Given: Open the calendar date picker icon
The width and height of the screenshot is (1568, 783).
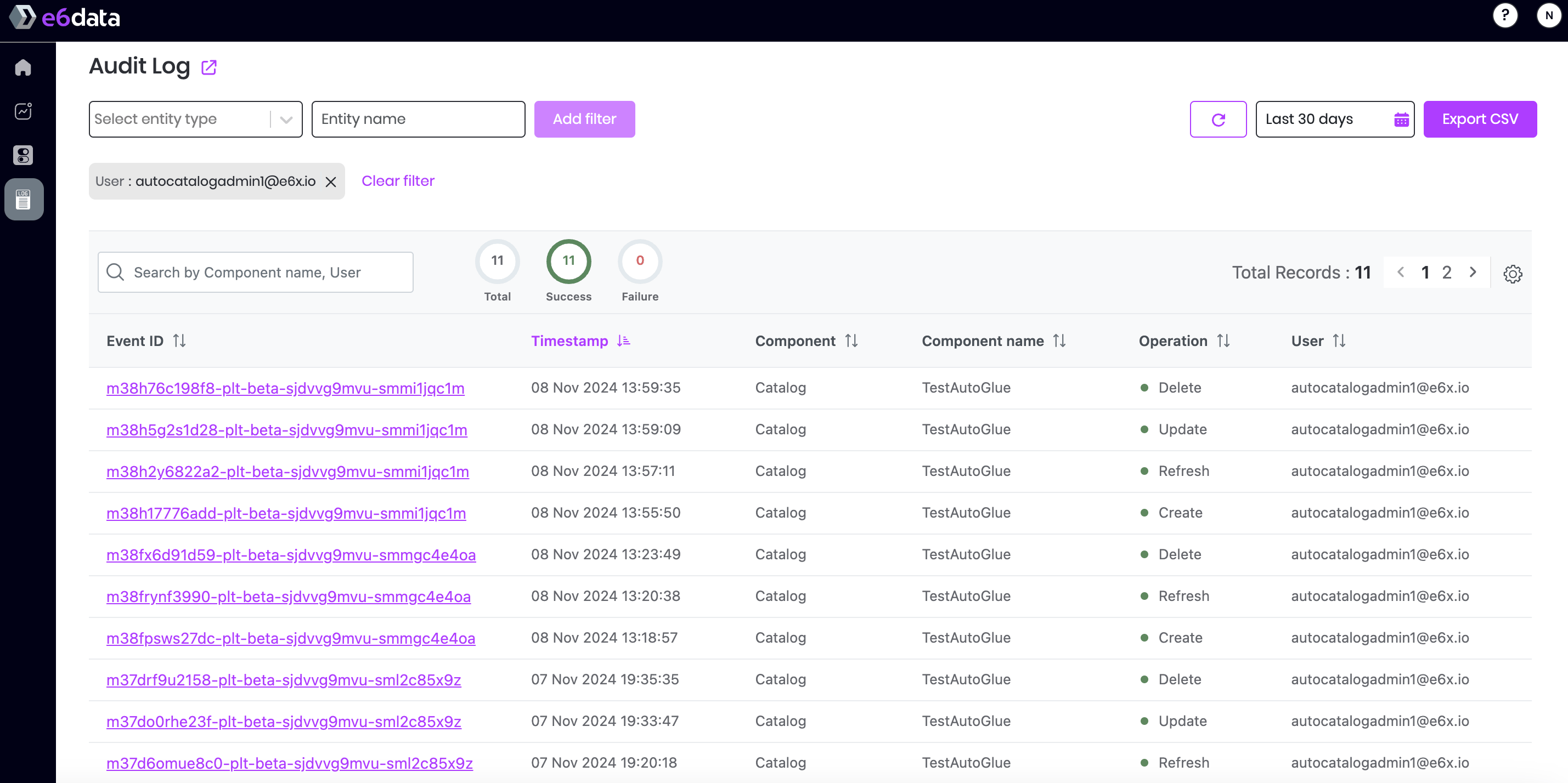Looking at the screenshot, I should (1401, 119).
